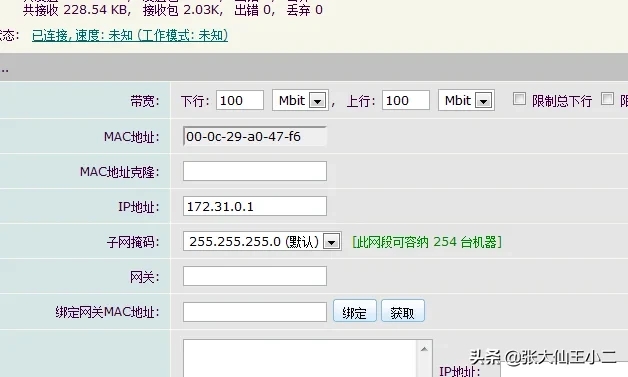Click inside the large multi-line text area
Image resolution: width=628 pixels, height=377 pixels.
click(x=300, y=358)
